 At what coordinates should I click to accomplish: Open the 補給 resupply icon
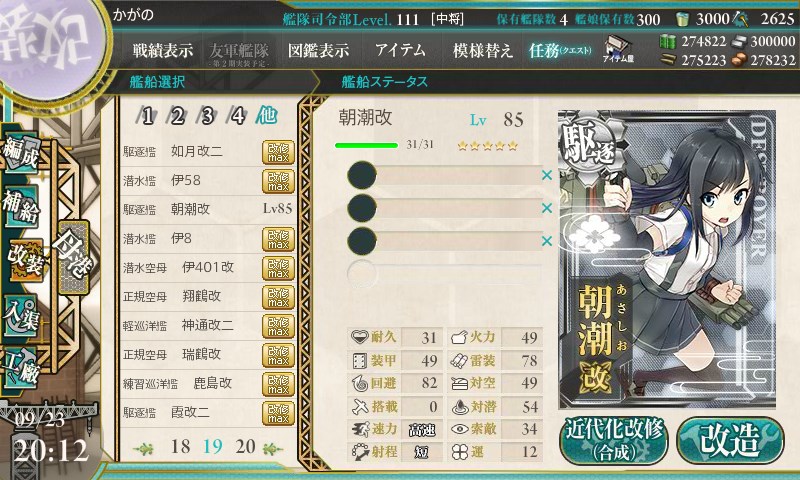click(21, 206)
